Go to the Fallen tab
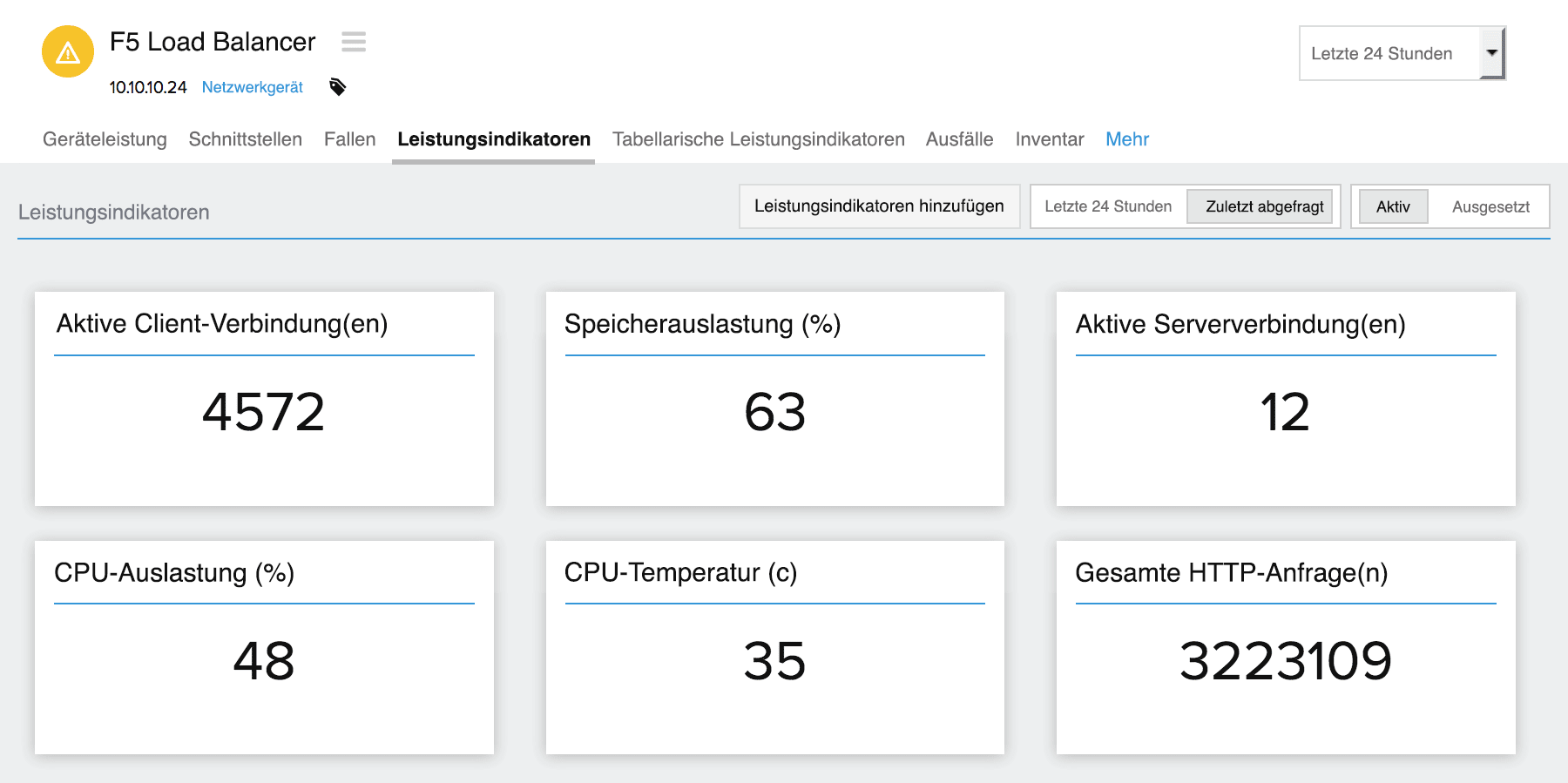Image resolution: width=1568 pixels, height=783 pixels. (x=350, y=139)
